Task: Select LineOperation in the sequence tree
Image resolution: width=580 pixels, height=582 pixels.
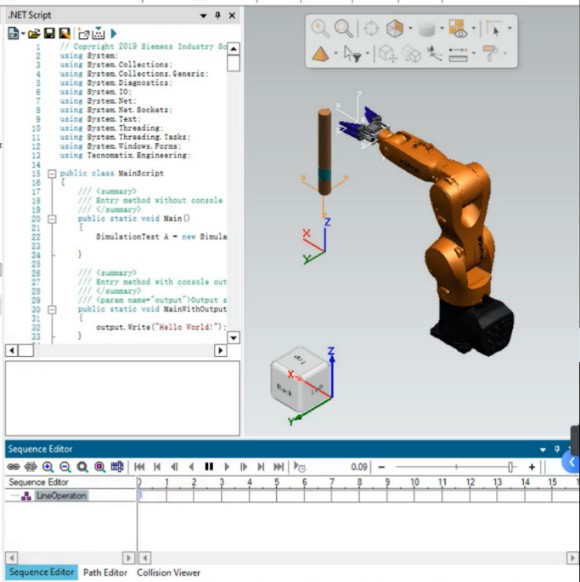Action: (61, 496)
